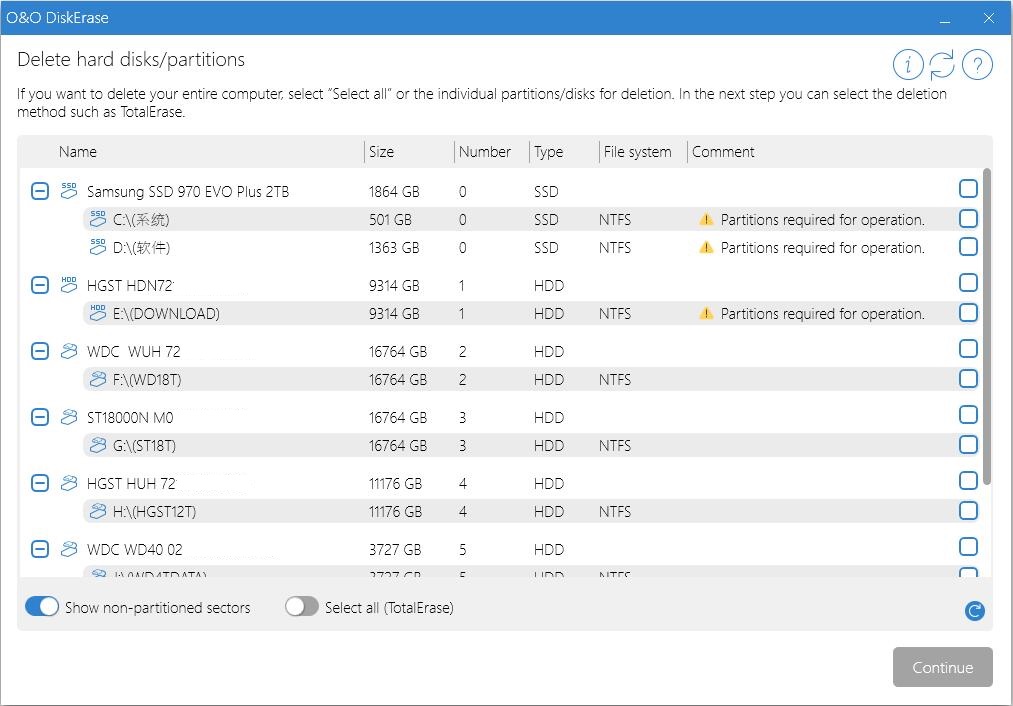Screen dimensions: 1013x706
Task: Check the F:\(WD18T) partition checkbox
Action: pos(968,378)
